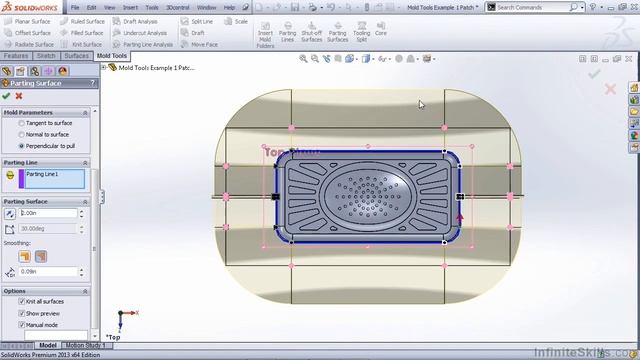This screenshot has width=640, height=360.
Task: Collapse the Parting Line section
Action: click(x=85, y=162)
